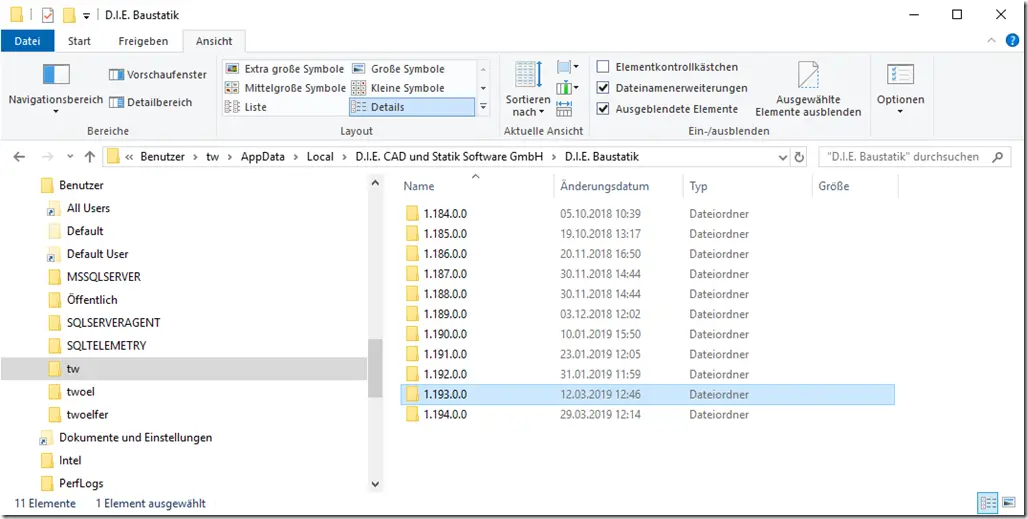Open the add columns dropdown icon
The image size is (1028, 519).
(567, 87)
